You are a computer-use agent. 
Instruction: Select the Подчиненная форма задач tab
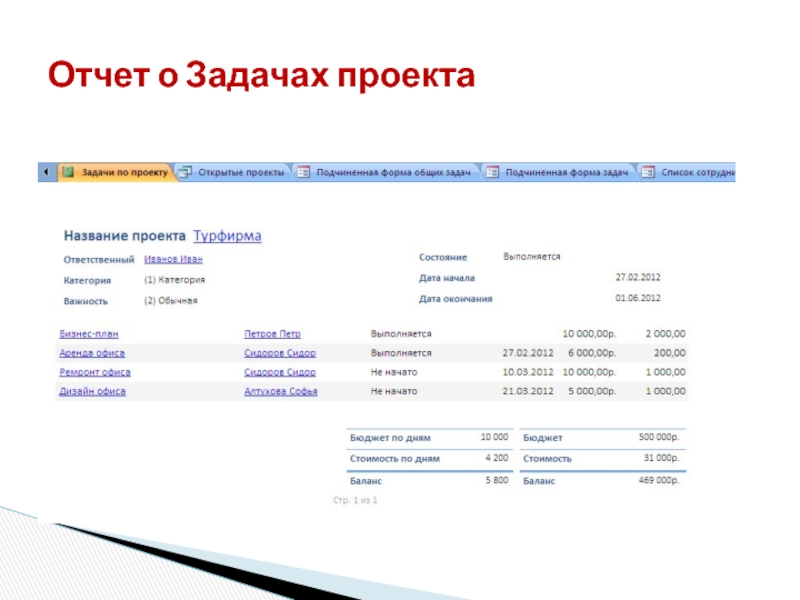click(x=566, y=172)
